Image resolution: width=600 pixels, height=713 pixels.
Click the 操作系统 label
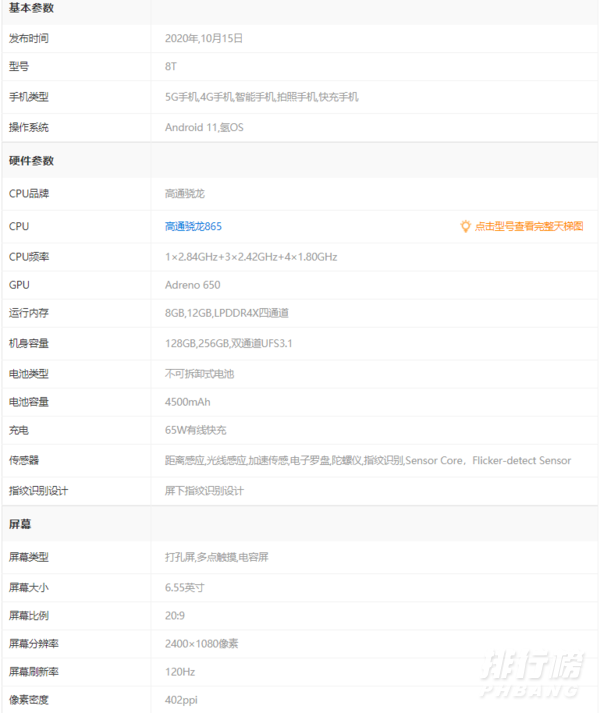click(x=29, y=127)
